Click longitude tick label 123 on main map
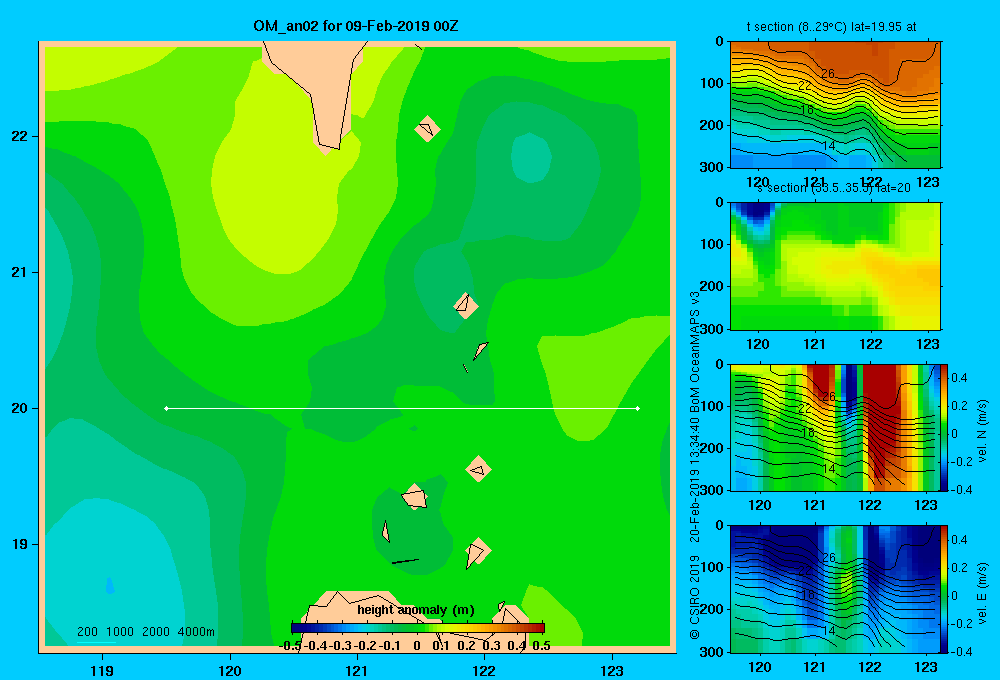Image resolution: width=1000 pixels, height=680 pixels. 612,670
